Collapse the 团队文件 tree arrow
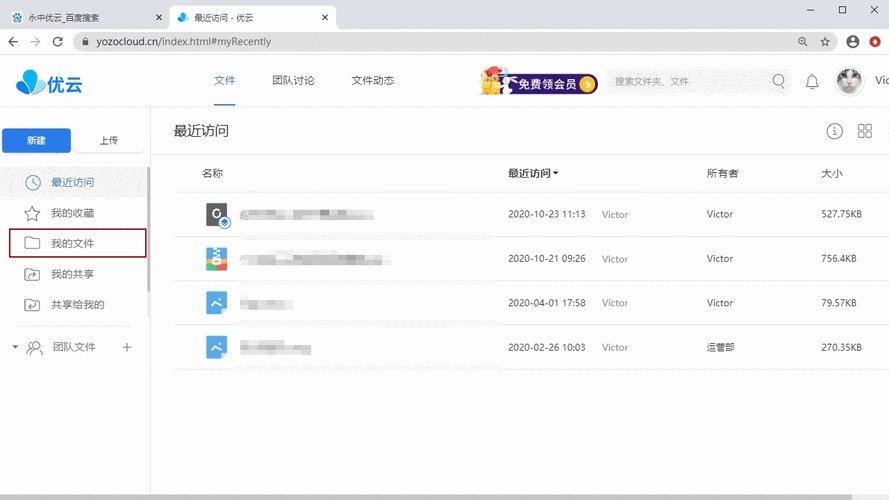The width and height of the screenshot is (889, 500). [15, 346]
